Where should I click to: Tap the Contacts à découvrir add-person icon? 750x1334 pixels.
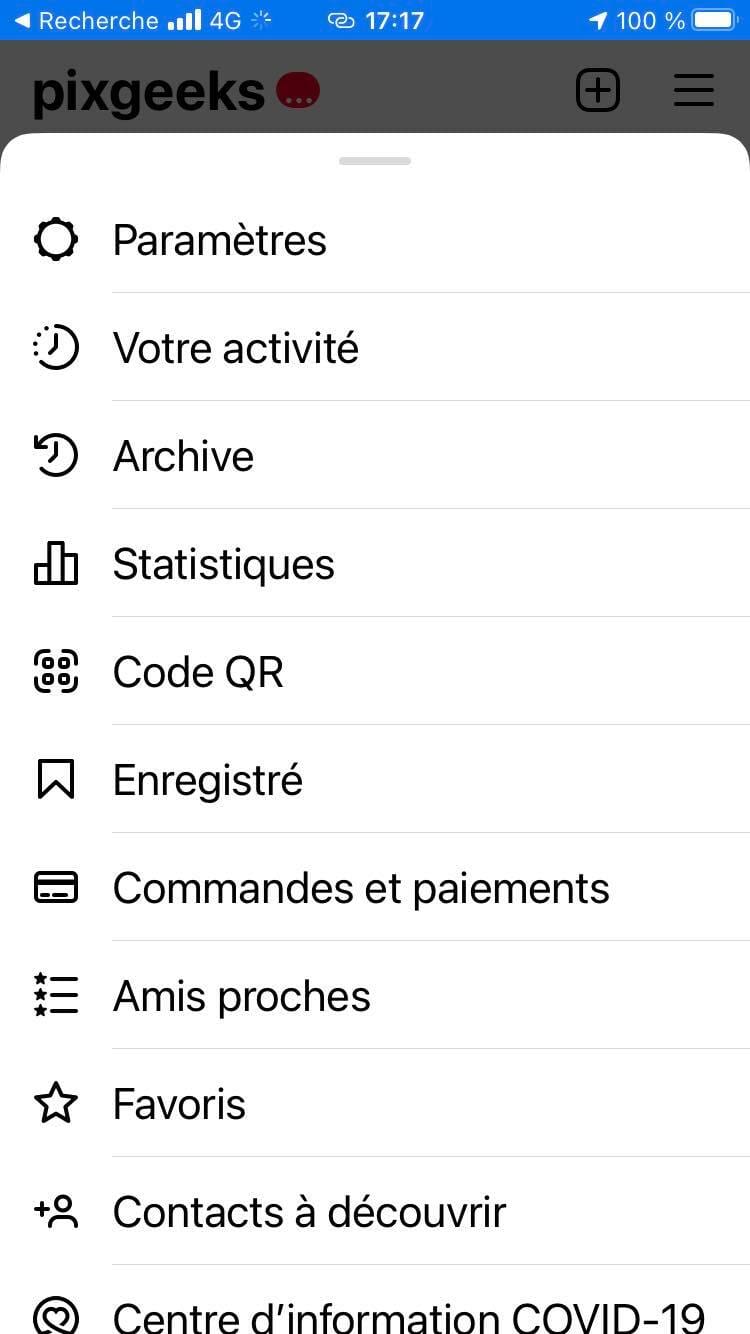coord(56,1212)
